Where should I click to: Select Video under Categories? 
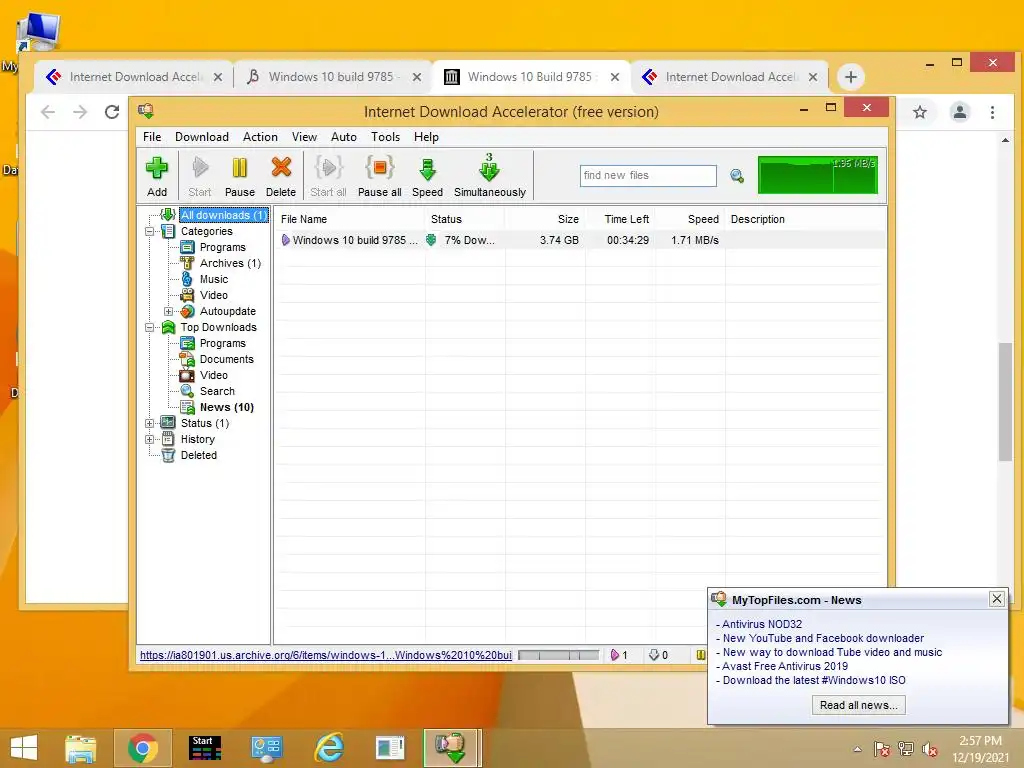214,295
